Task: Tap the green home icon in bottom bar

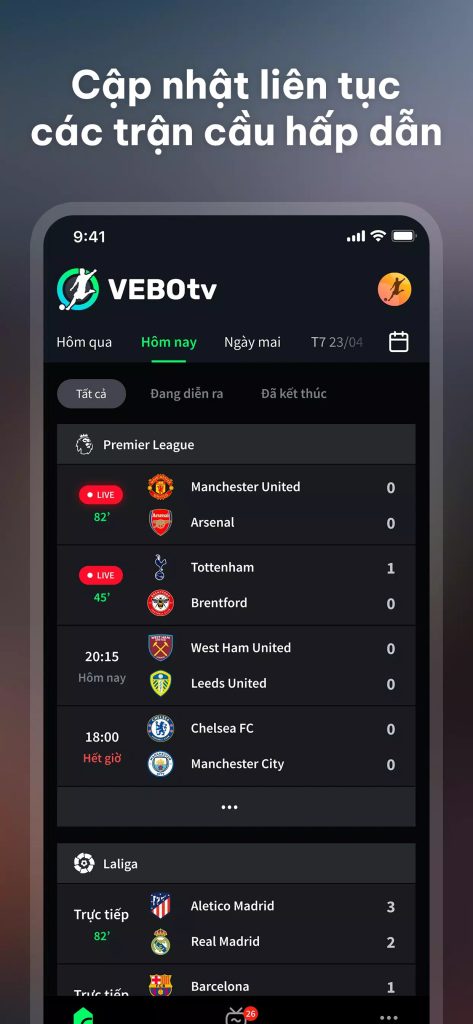Action: click(x=83, y=1016)
